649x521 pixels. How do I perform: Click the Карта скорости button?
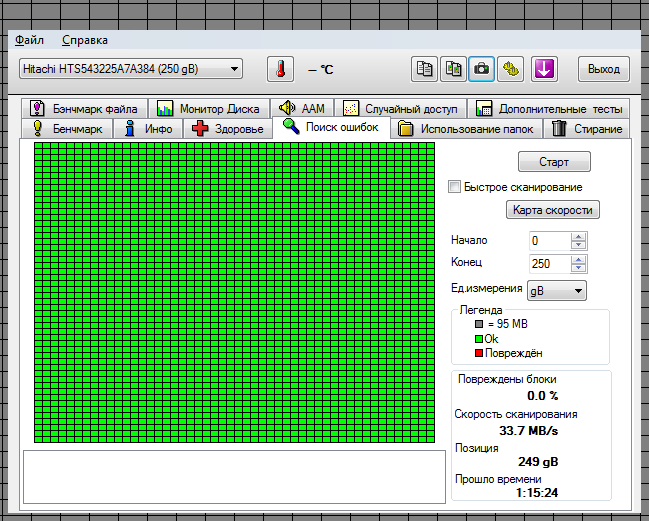click(x=553, y=210)
